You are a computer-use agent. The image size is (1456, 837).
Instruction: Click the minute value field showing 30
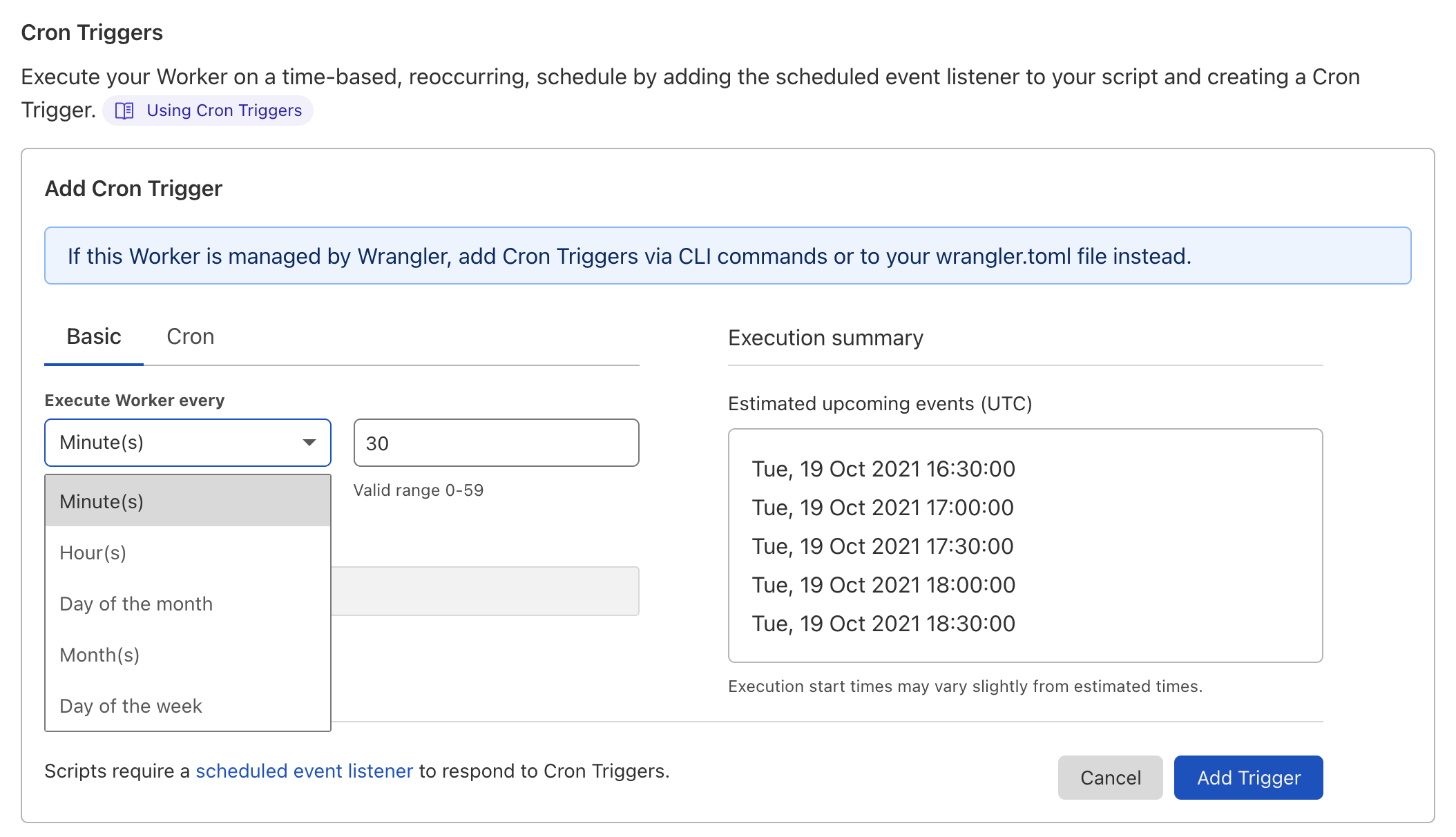coord(495,443)
